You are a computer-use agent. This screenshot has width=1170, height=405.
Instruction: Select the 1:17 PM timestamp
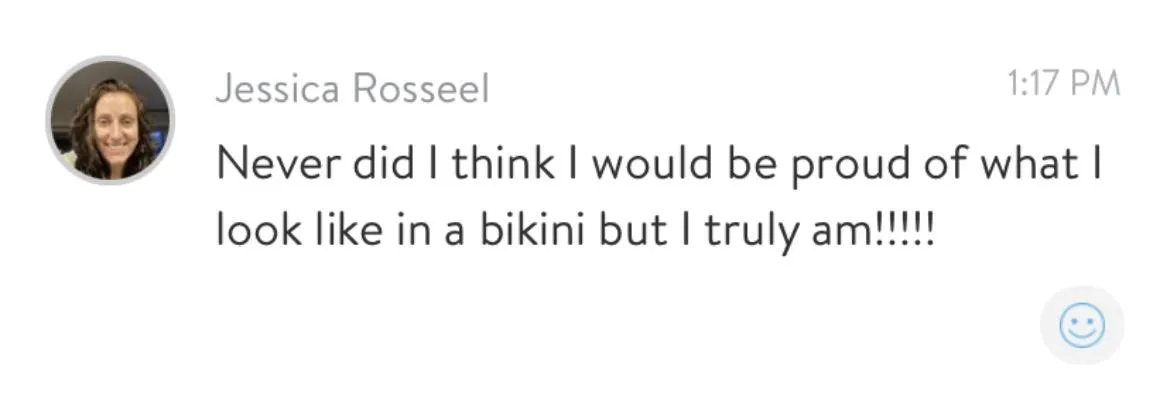pyautogui.click(x=1063, y=84)
